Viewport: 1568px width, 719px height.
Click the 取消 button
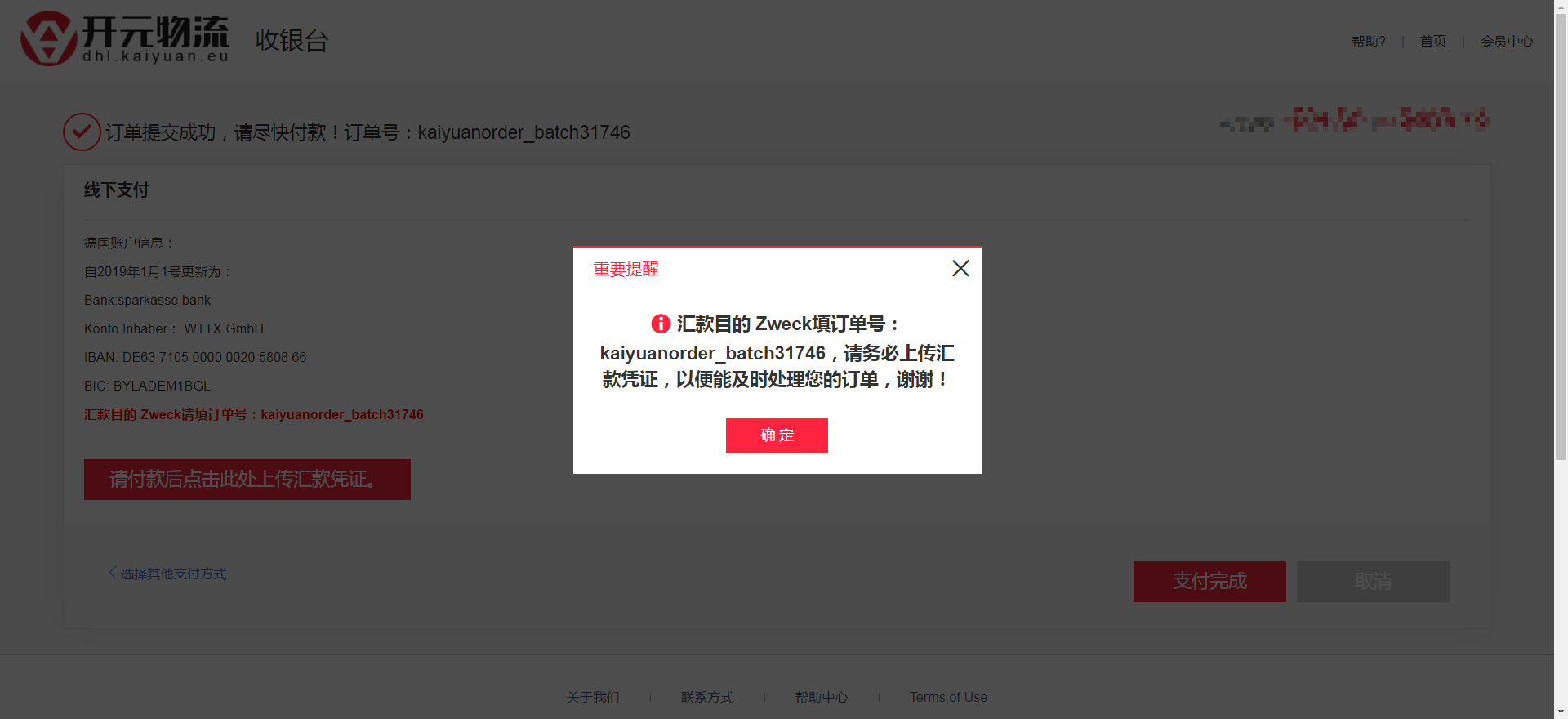point(1372,582)
